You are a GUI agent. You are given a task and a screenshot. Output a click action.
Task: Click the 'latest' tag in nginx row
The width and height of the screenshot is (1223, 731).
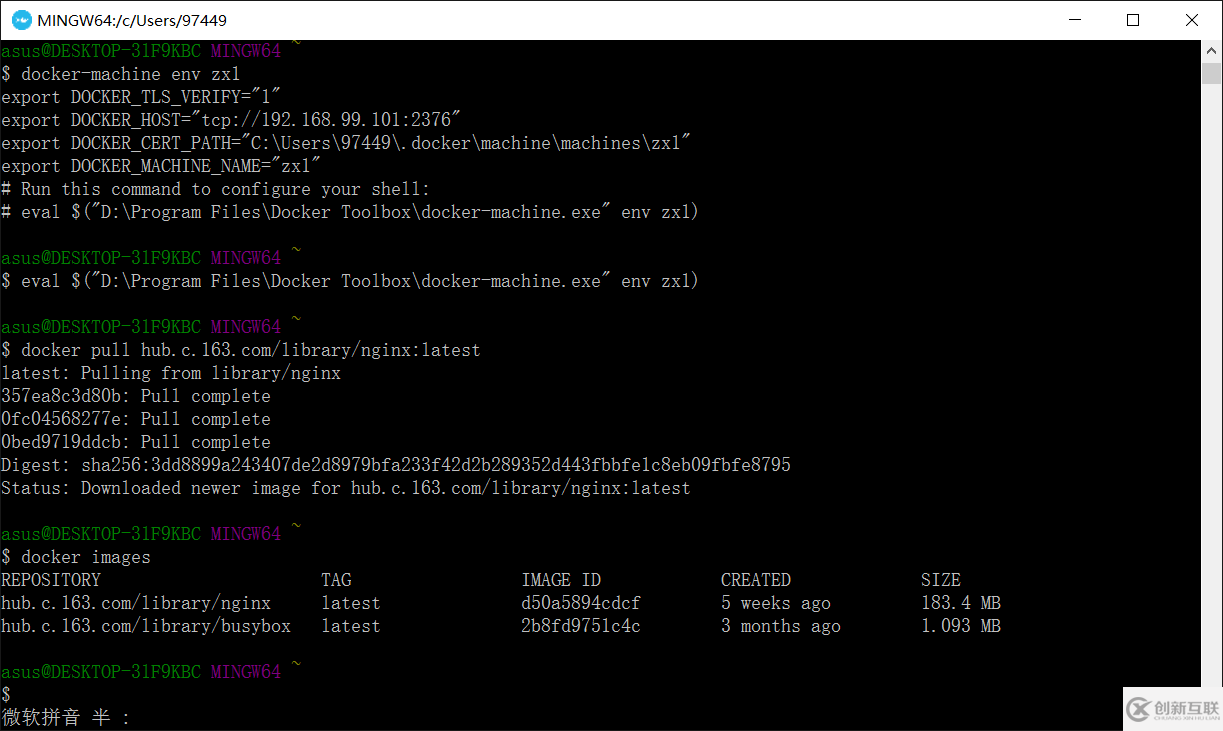click(351, 603)
